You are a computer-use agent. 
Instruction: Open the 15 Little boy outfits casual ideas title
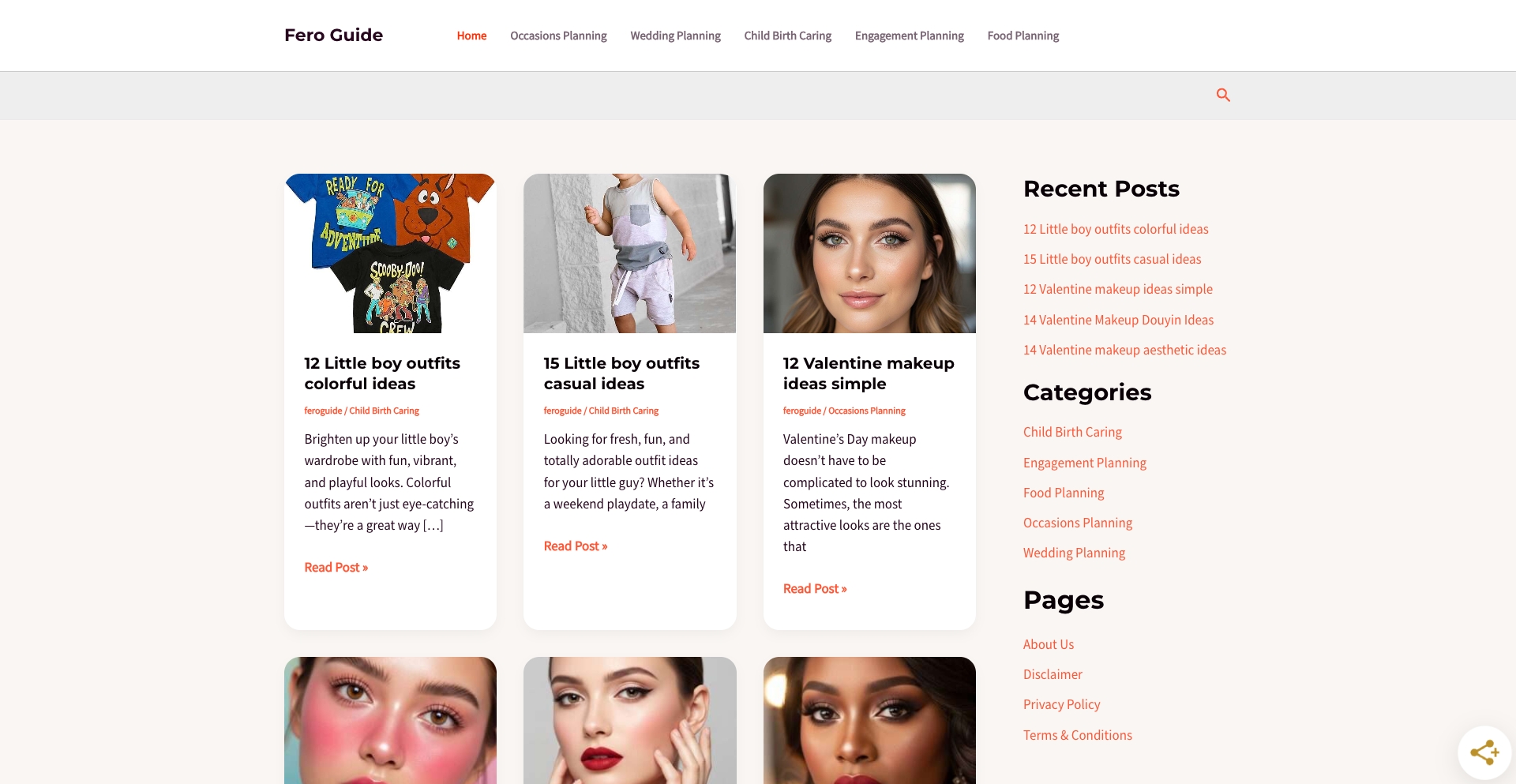[x=621, y=373]
